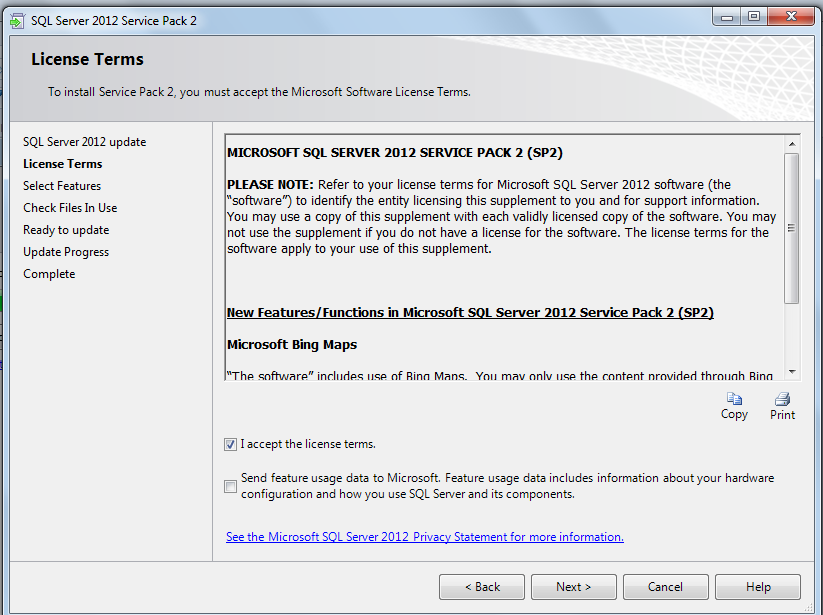Open the SQL Server 2012 Privacy Statement link
This screenshot has width=823, height=615.
tap(425, 537)
